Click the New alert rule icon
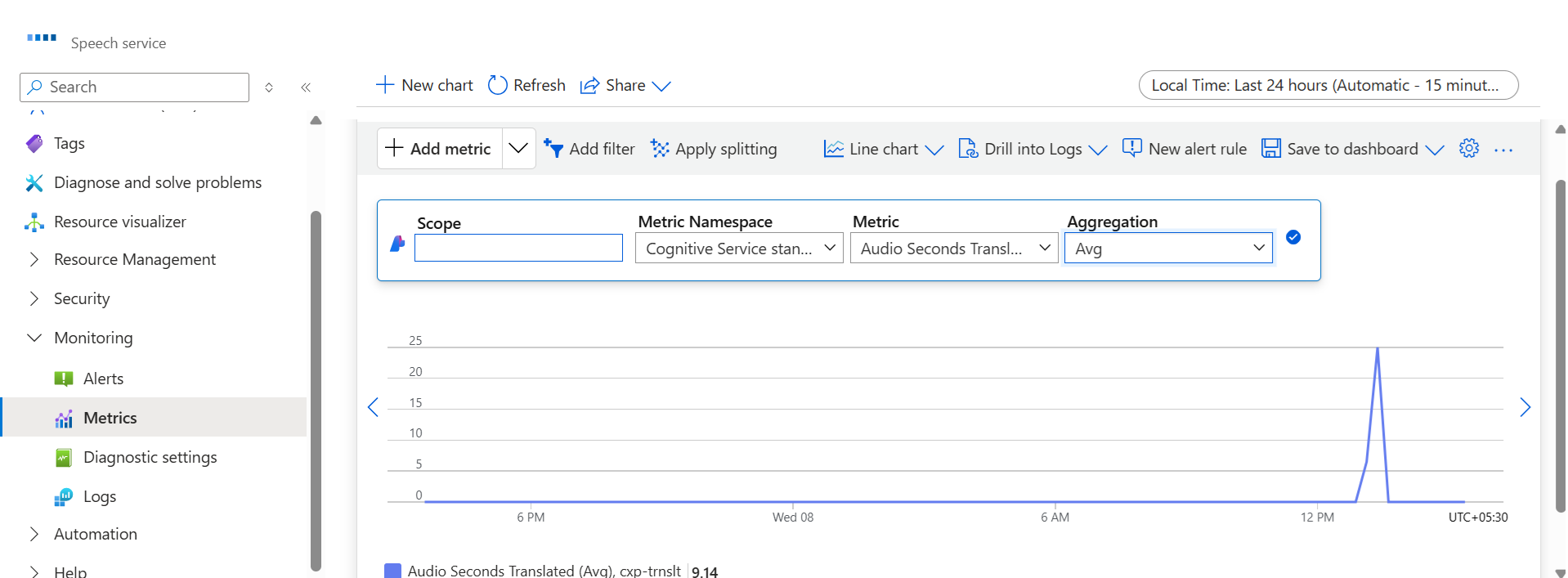This screenshot has height=578, width=1568. tap(1132, 148)
